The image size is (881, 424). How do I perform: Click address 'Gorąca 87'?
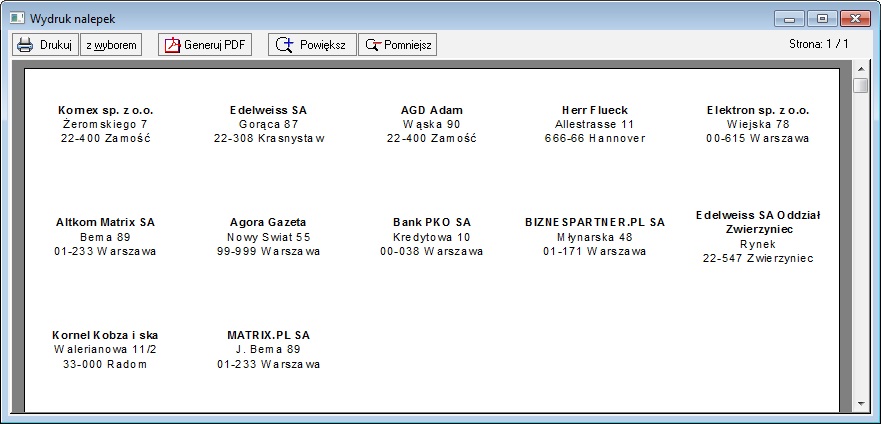pos(269,124)
